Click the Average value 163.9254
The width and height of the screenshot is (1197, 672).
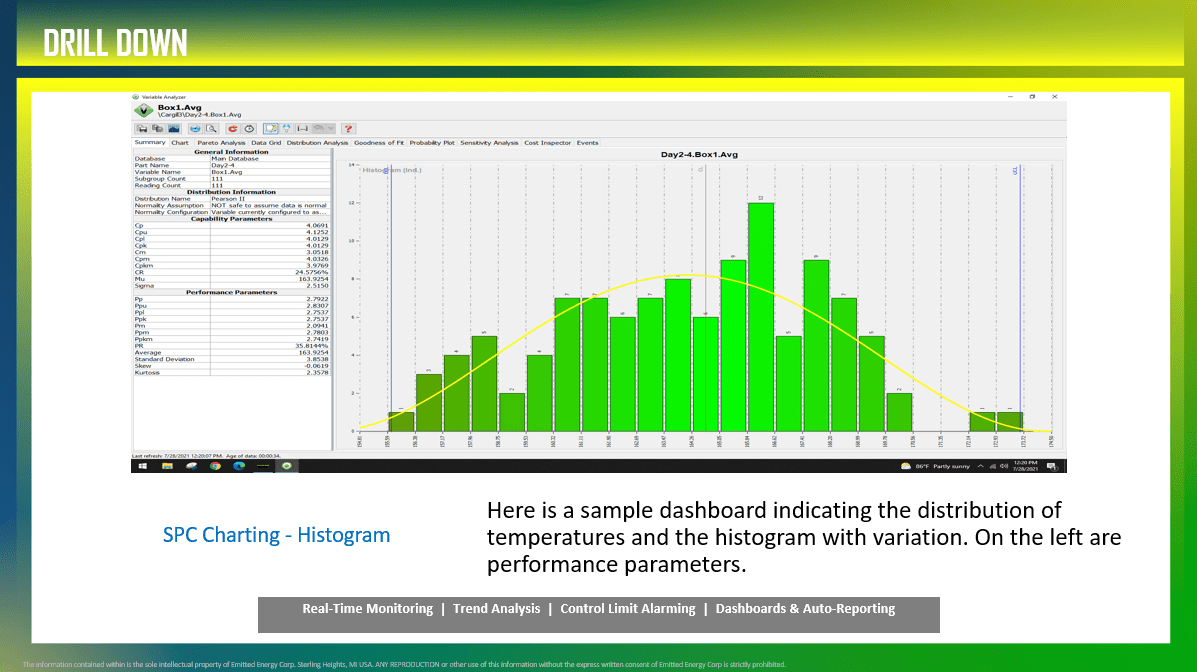point(314,352)
